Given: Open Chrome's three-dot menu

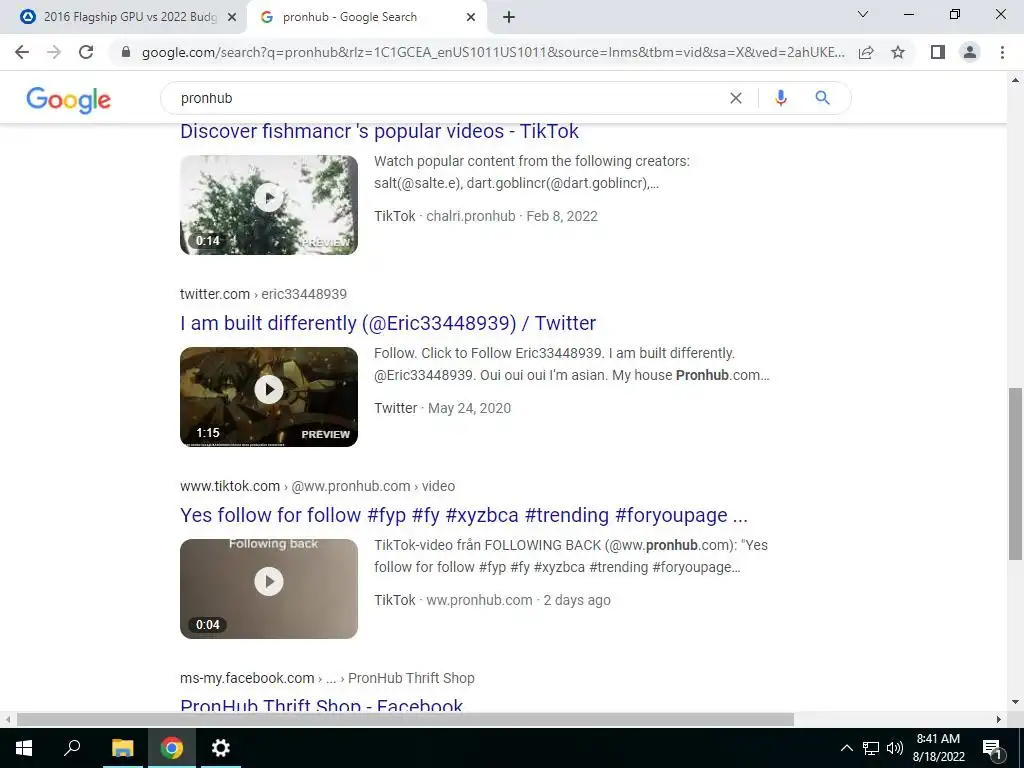Looking at the screenshot, I should click(x=1002, y=52).
